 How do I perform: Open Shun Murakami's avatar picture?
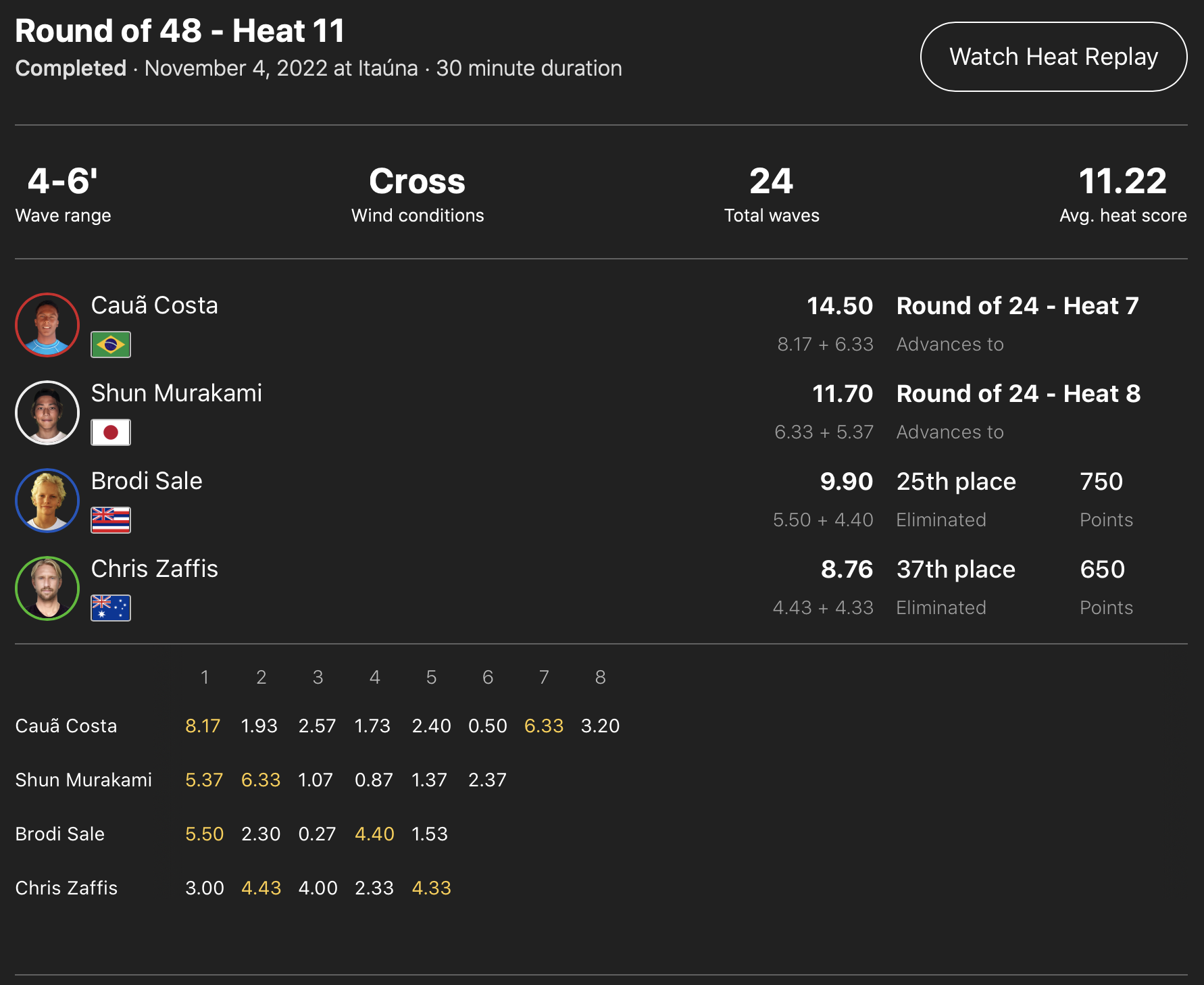(47, 413)
